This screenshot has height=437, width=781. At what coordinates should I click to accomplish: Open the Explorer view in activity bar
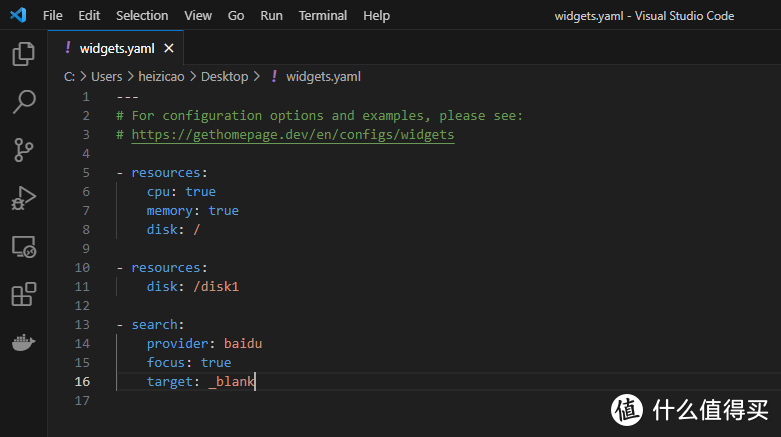click(23, 55)
